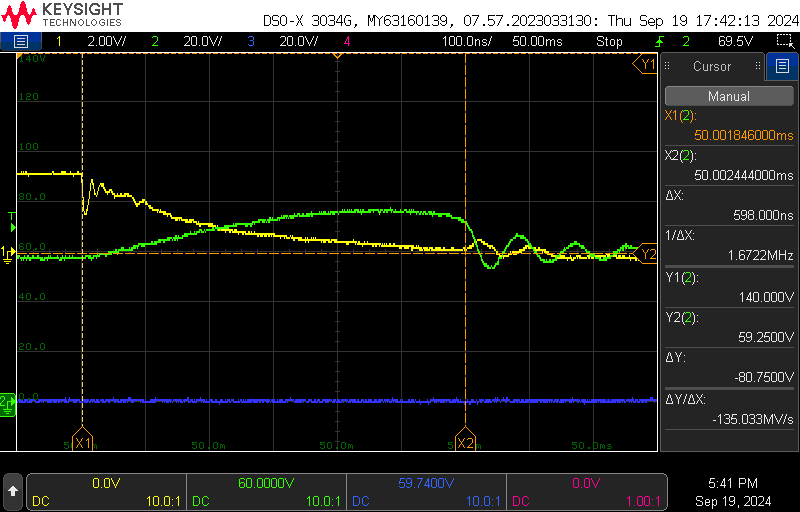Screen dimensions: 800x512
Task: Click the Y2 cursor flag on the right edge
Action: click(x=645, y=253)
